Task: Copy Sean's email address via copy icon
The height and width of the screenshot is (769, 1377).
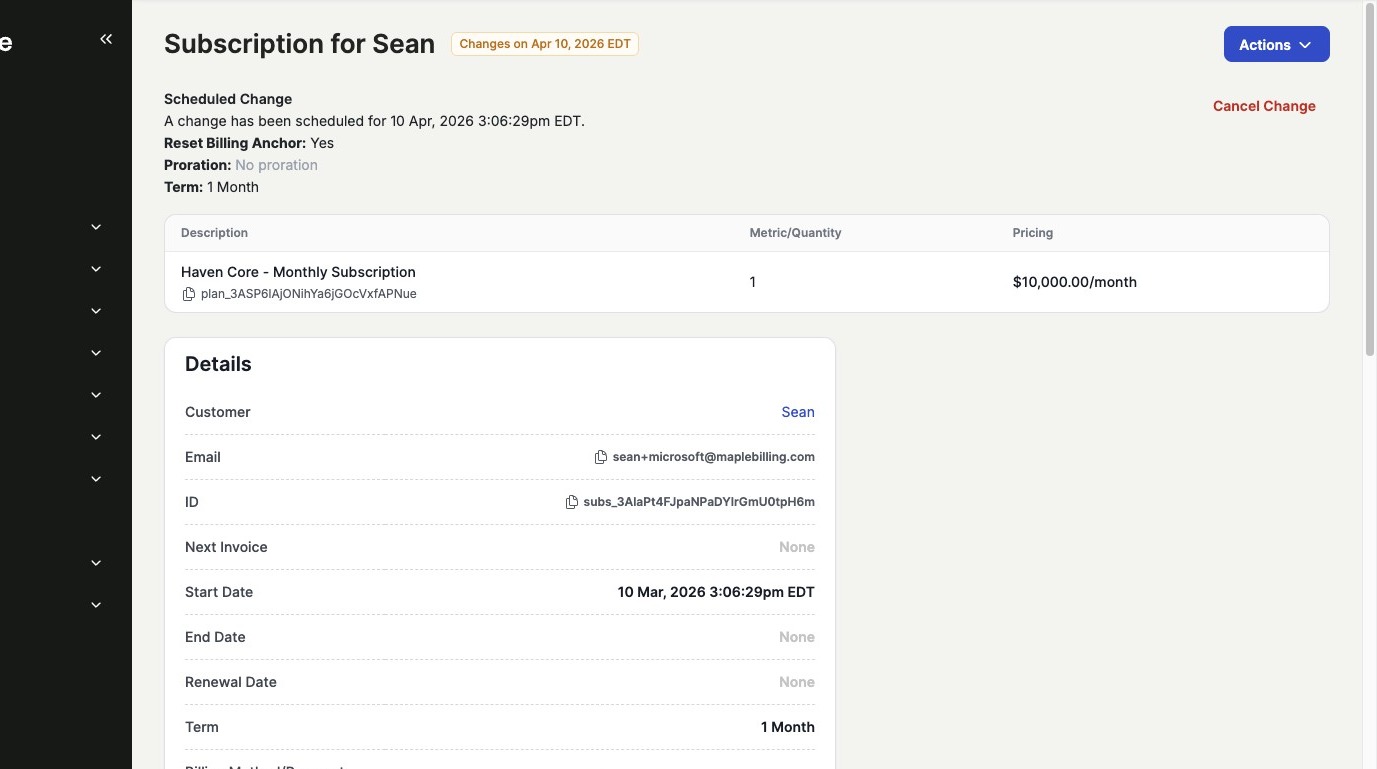Action: pyautogui.click(x=600, y=457)
